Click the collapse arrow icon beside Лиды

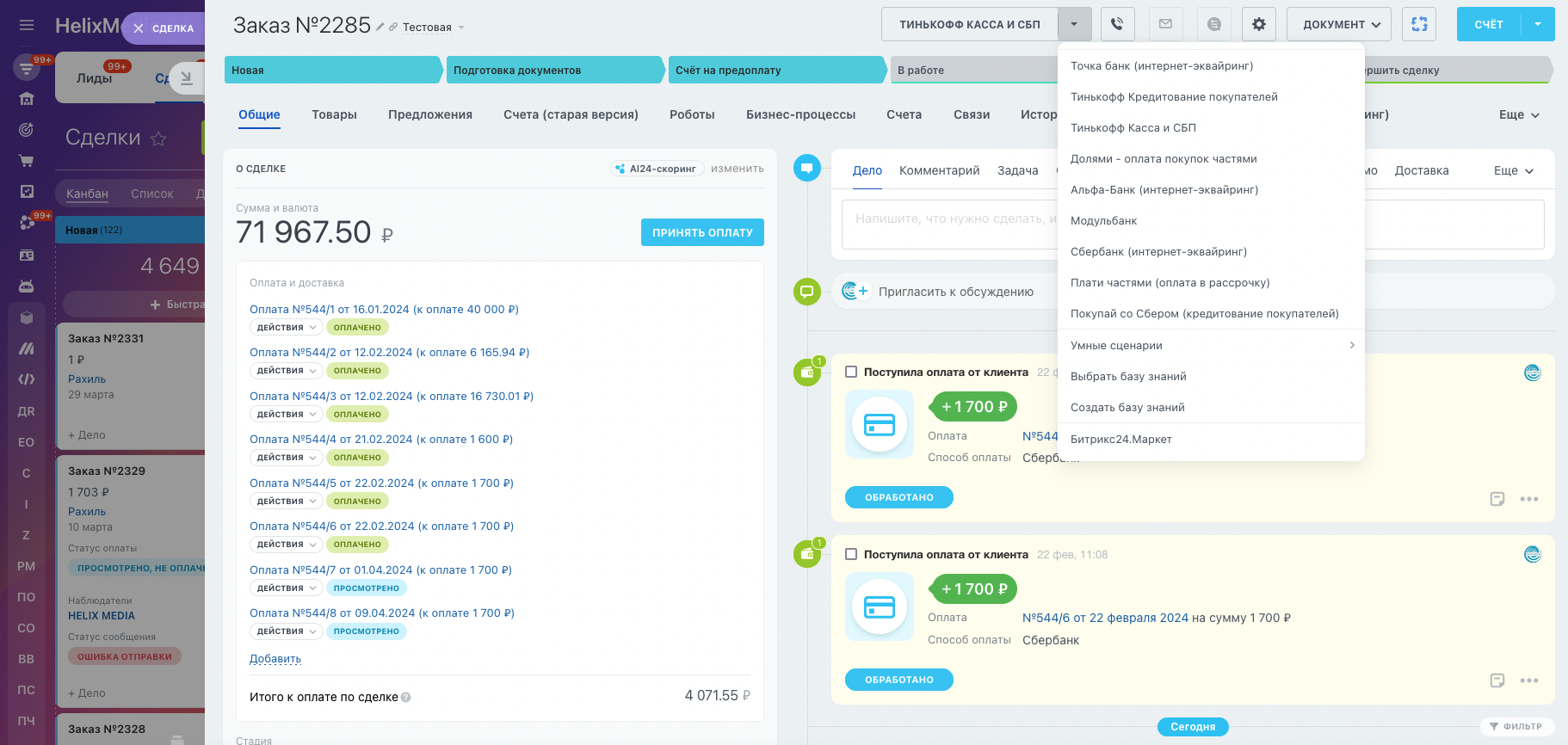186,78
